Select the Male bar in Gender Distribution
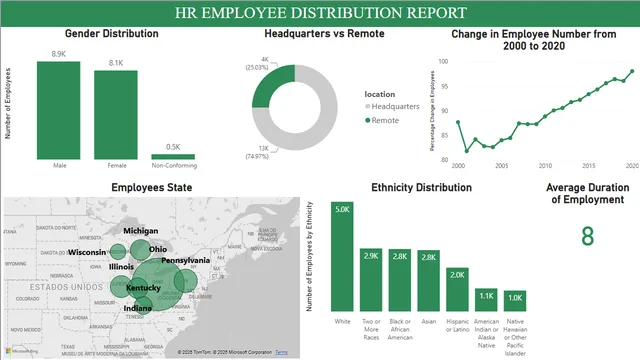The height and width of the screenshot is (360, 640). pos(58,110)
